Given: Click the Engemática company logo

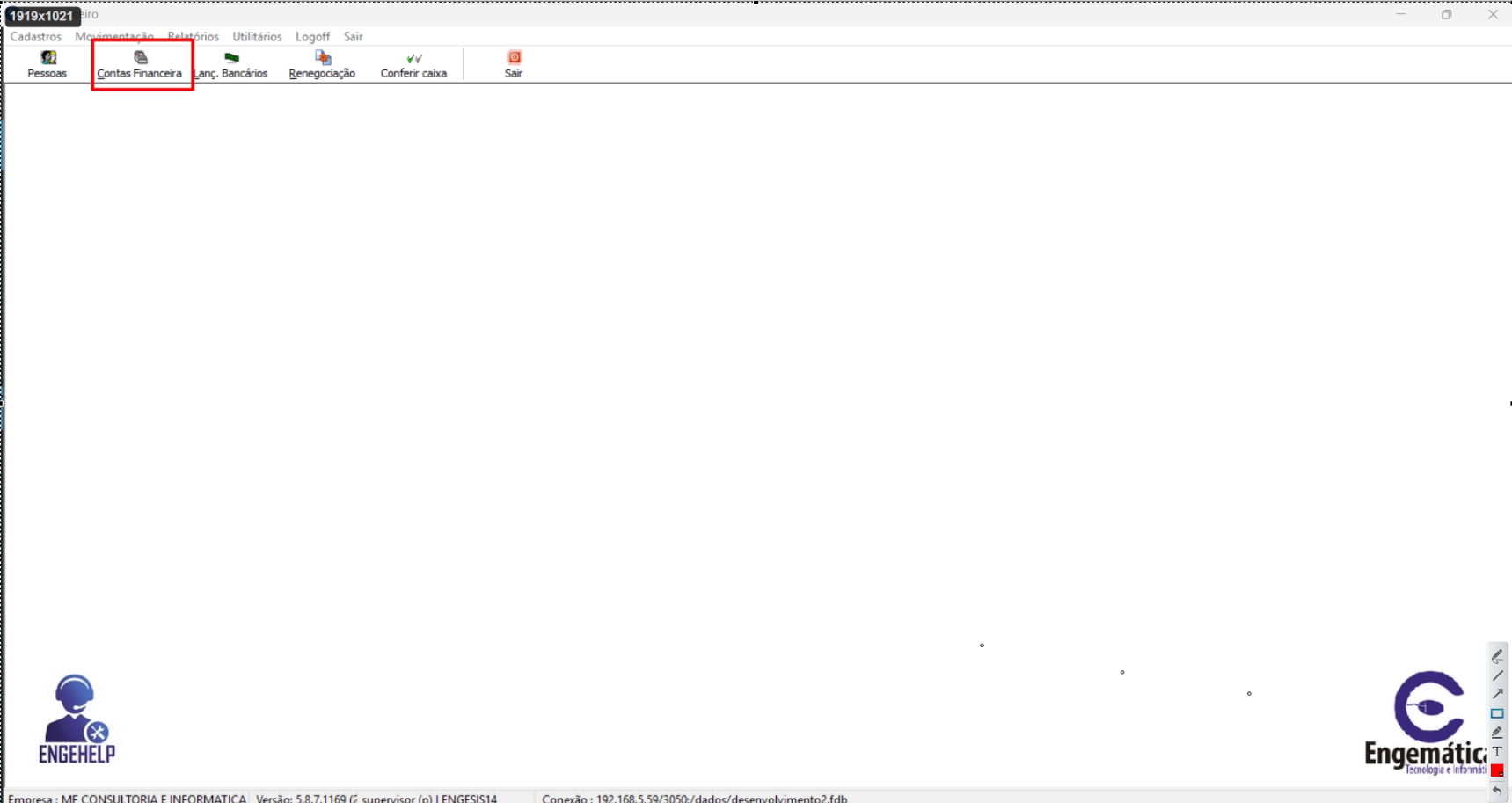Looking at the screenshot, I should tap(1427, 721).
